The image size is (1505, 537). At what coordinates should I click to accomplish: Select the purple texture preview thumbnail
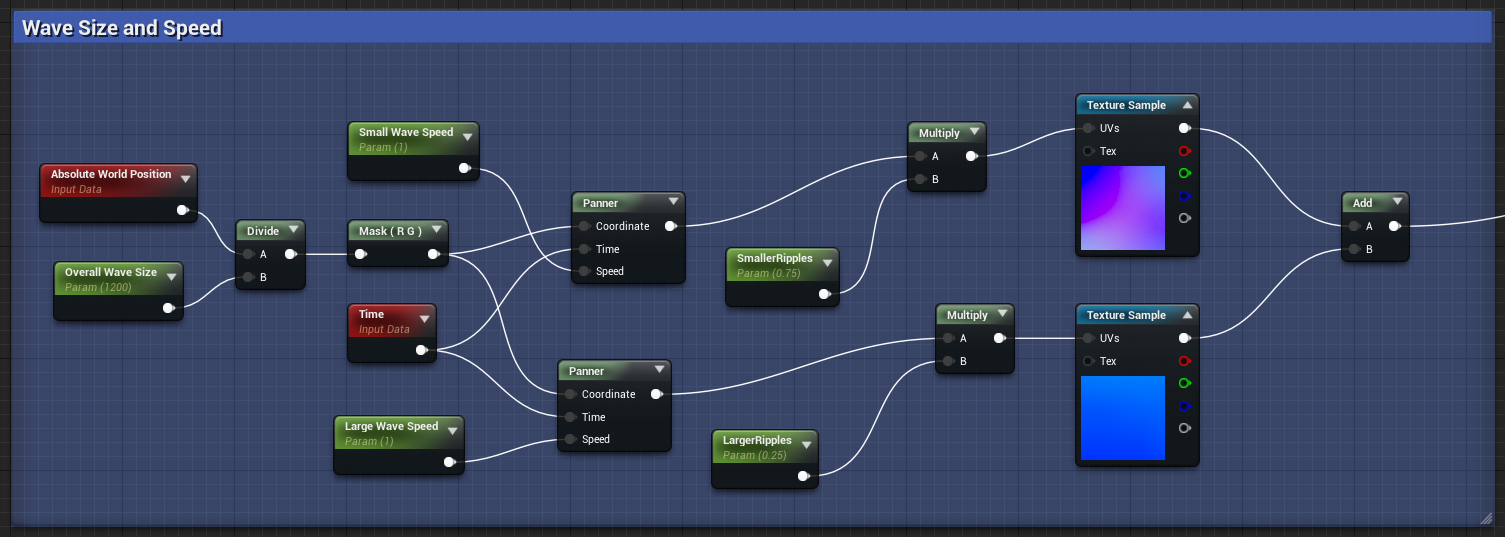(1123, 208)
